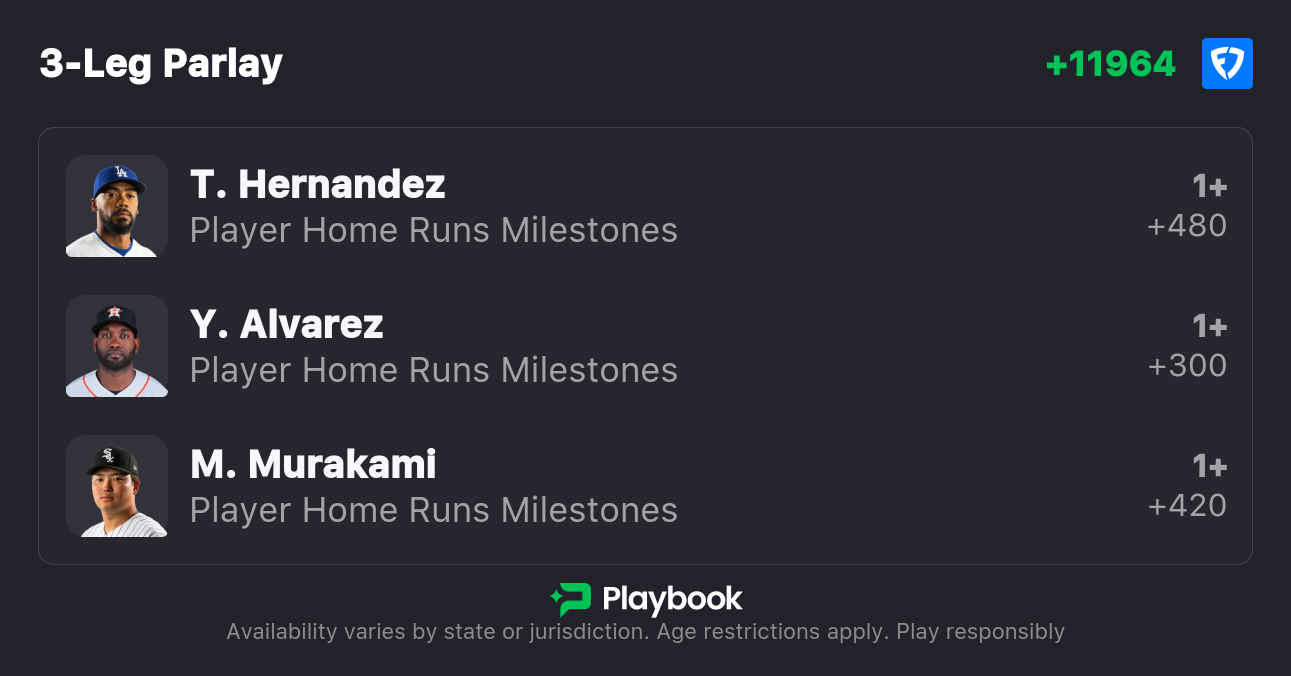Image resolution: width=1291 pixels, height=676 pixels.
Task: Click the +420 odds for Murakami
Action: (x=1187, y=506)
